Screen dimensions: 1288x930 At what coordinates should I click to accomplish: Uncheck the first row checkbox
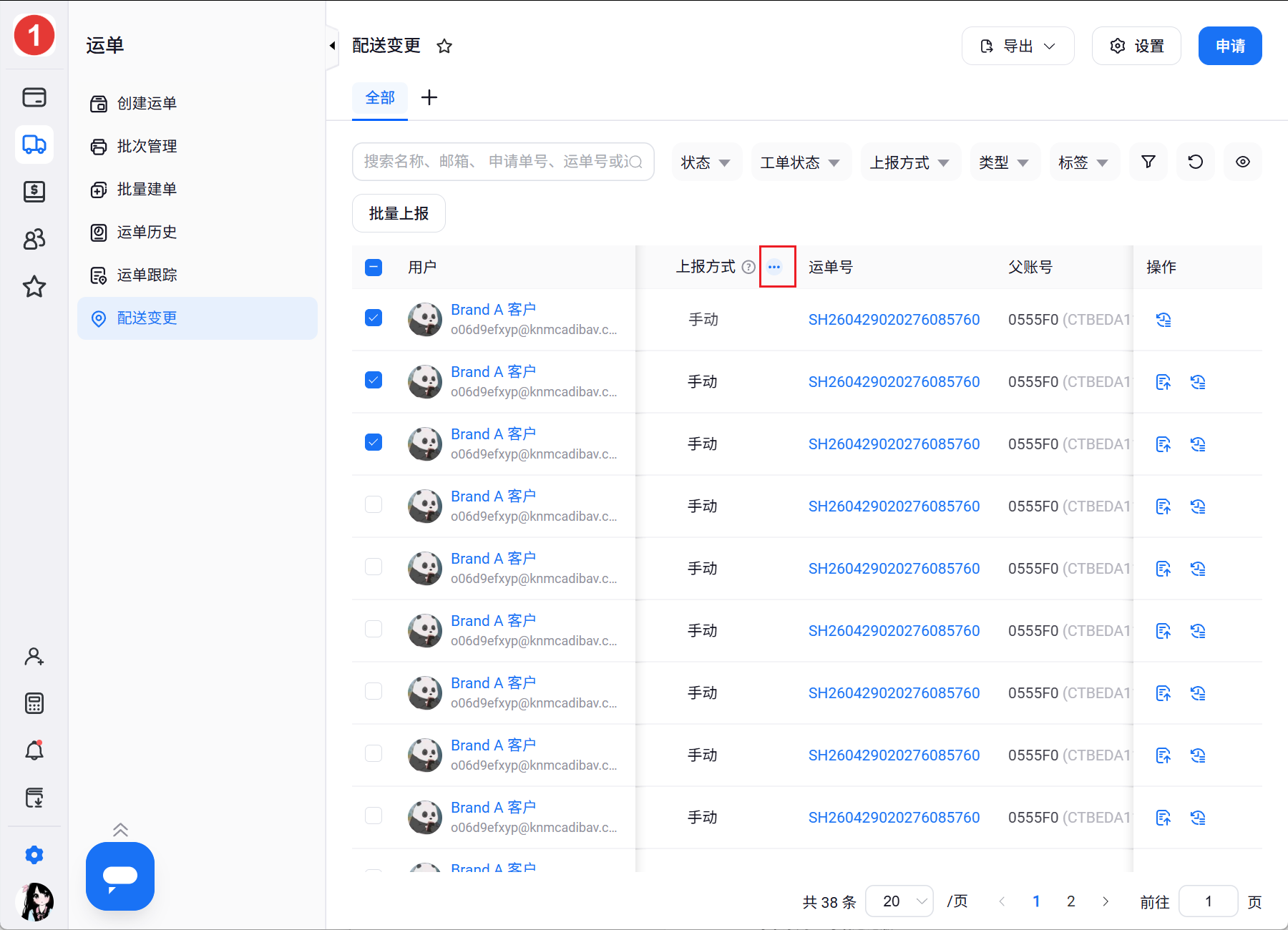(374, 318)
